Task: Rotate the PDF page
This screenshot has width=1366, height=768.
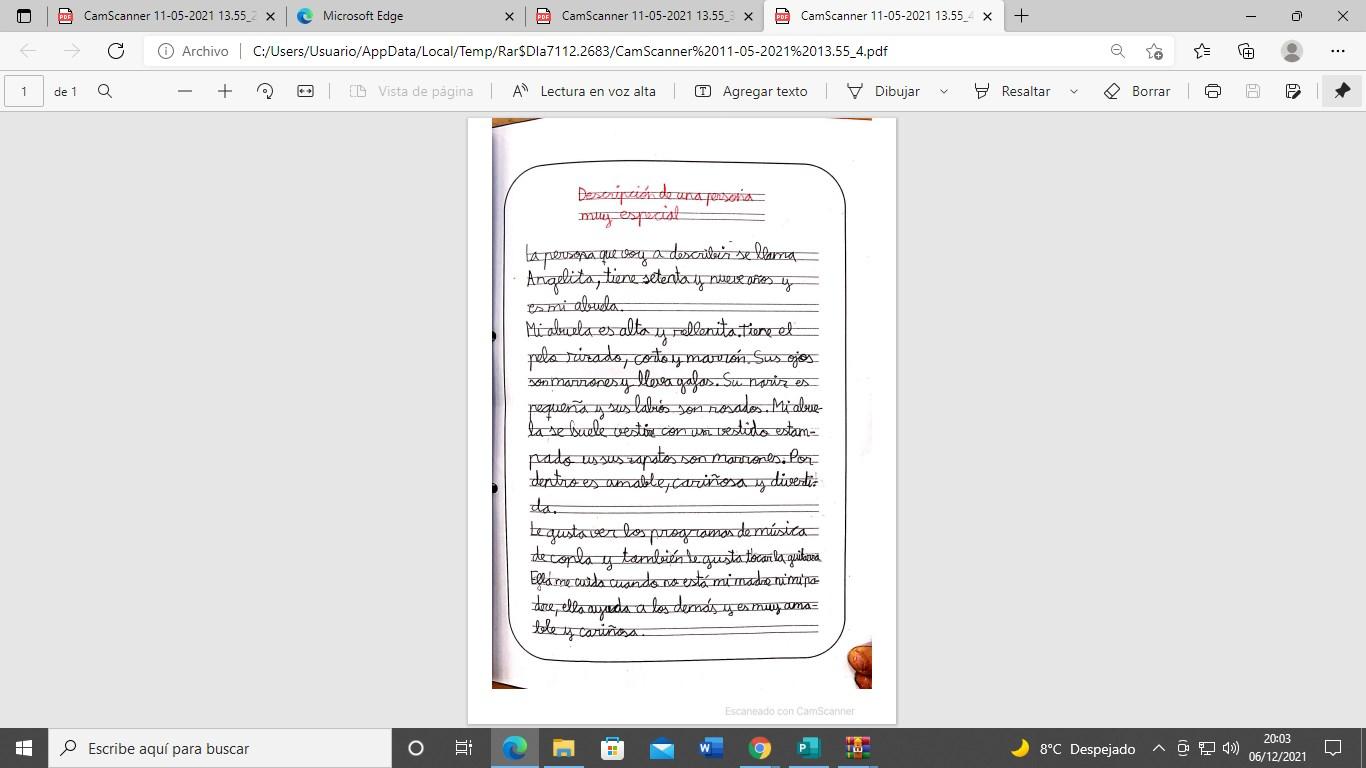Action: coord(265,91)
